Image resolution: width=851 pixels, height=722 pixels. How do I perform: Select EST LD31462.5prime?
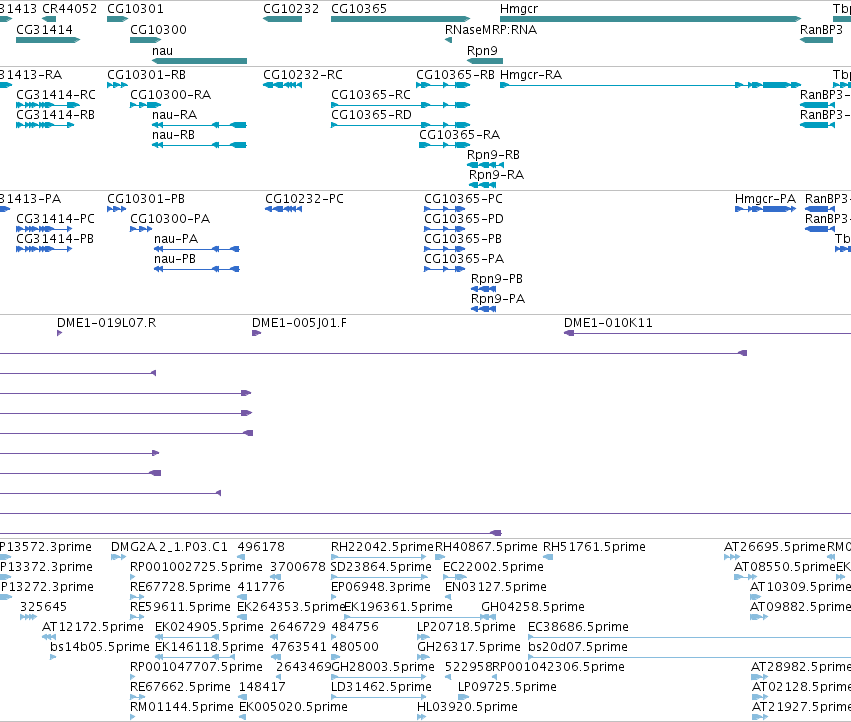(x=381, y=687)
